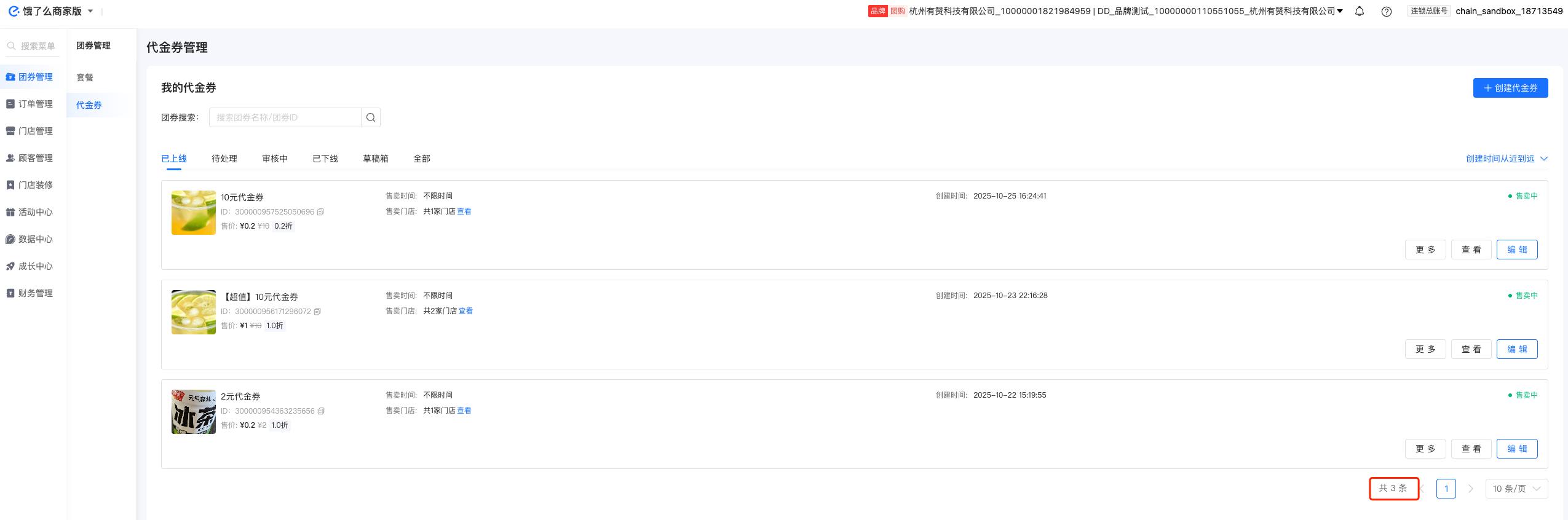This screenshot has height=520, width=1568.
Task: Click 查看 link for 共2家门店
Action: [466, 311]
